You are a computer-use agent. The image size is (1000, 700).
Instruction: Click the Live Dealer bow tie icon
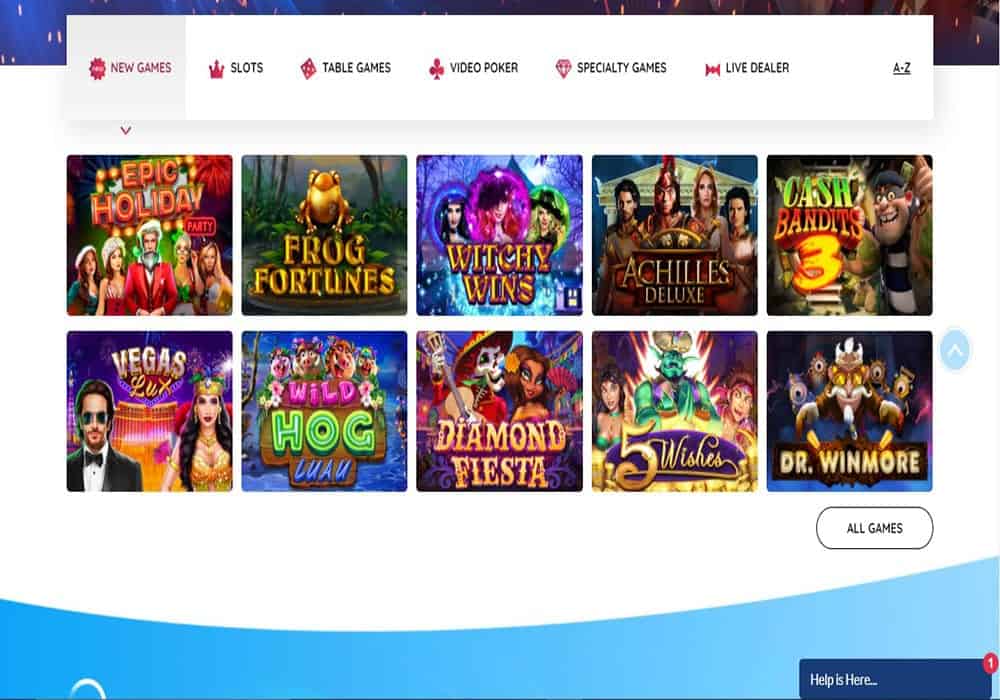pyautogui.click(x=712, y=70)
